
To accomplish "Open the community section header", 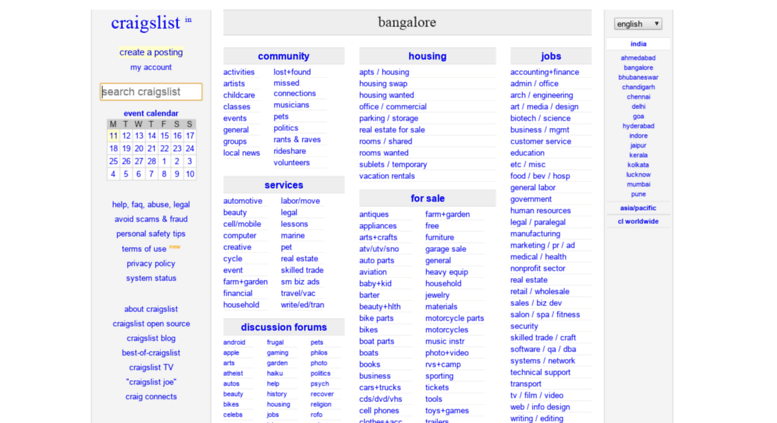I will click(x=283, y=56).
